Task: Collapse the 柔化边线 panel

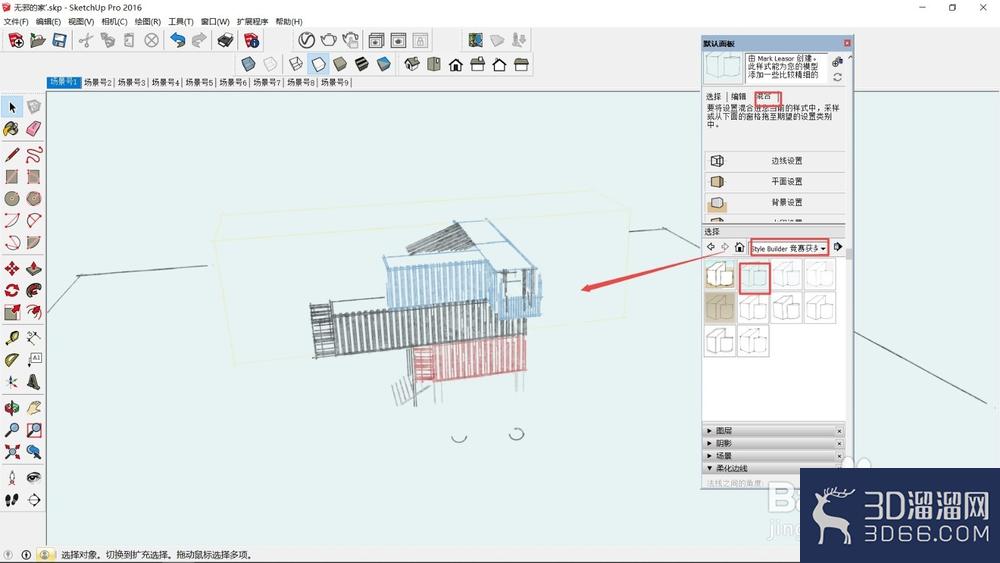Action: (774, 468)
